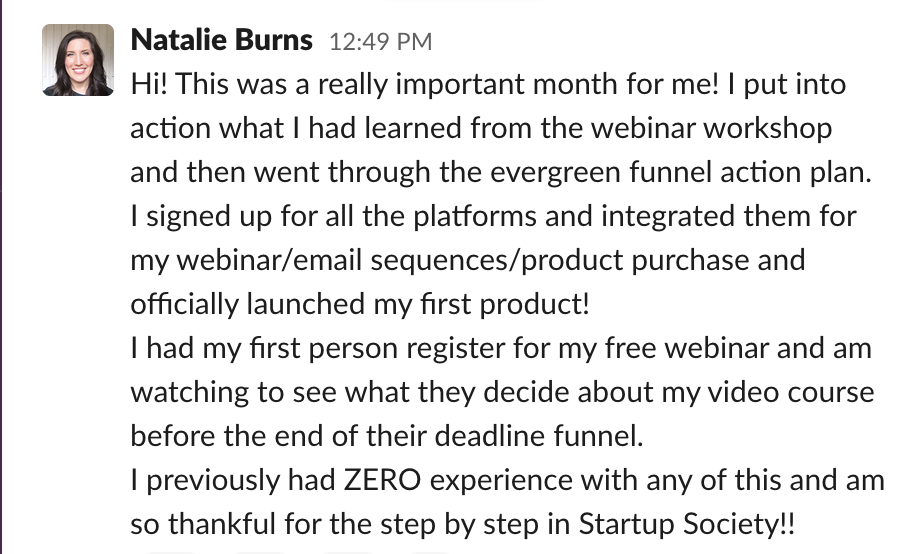Screen dimensions: 914x554
Task: Click the words "video course"
Action: 791,392
